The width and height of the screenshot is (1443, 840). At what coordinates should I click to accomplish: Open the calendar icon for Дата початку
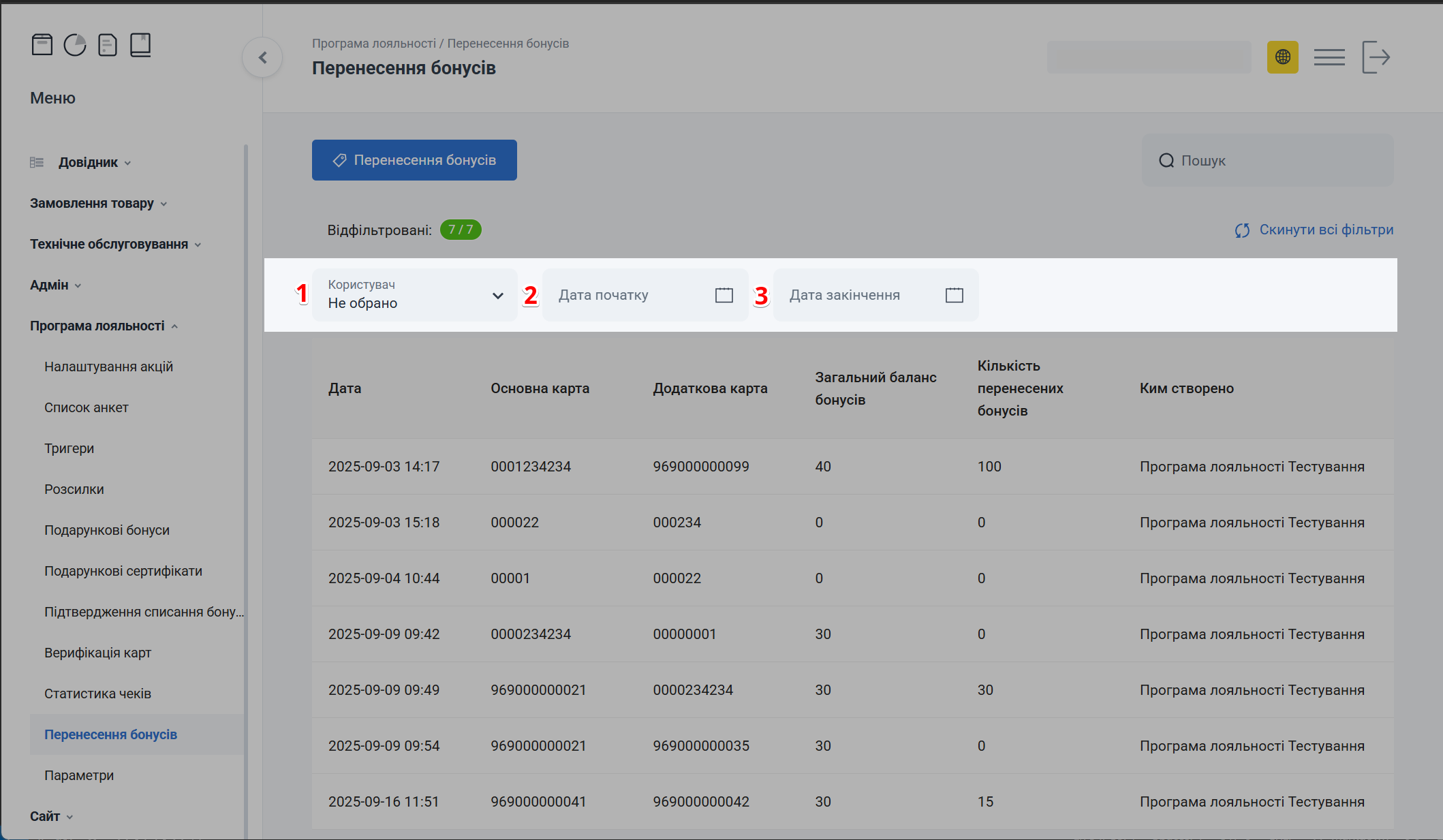tap(724, 295)
